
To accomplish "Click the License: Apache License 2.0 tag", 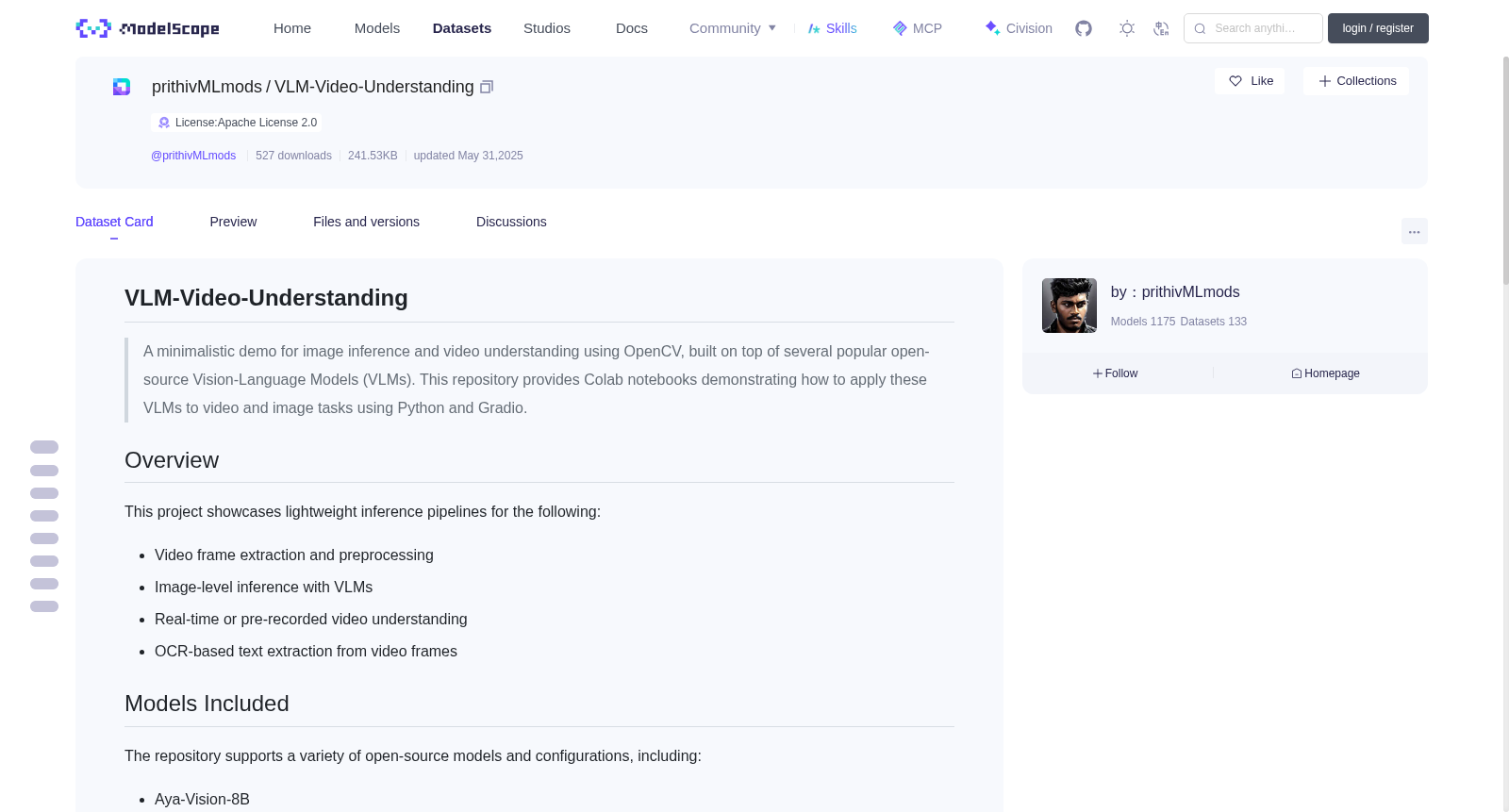I will pos(237,123).
